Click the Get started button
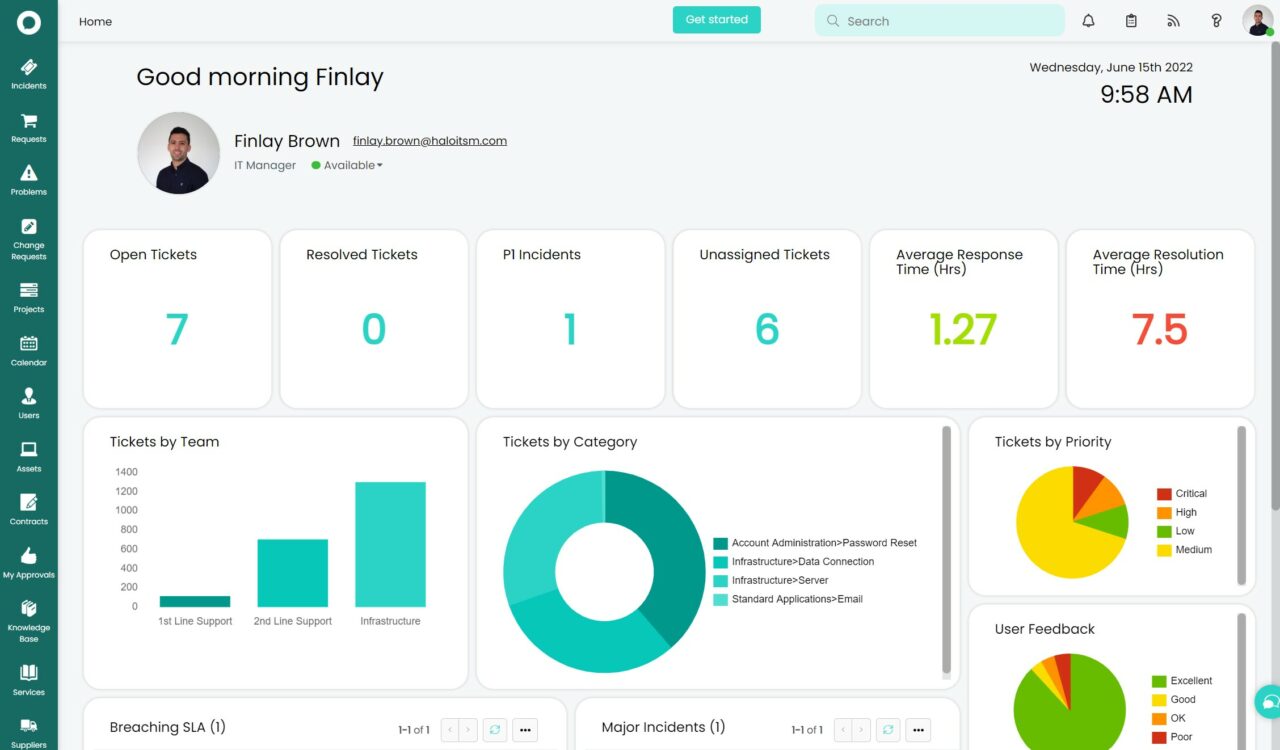 pos(716,19)
